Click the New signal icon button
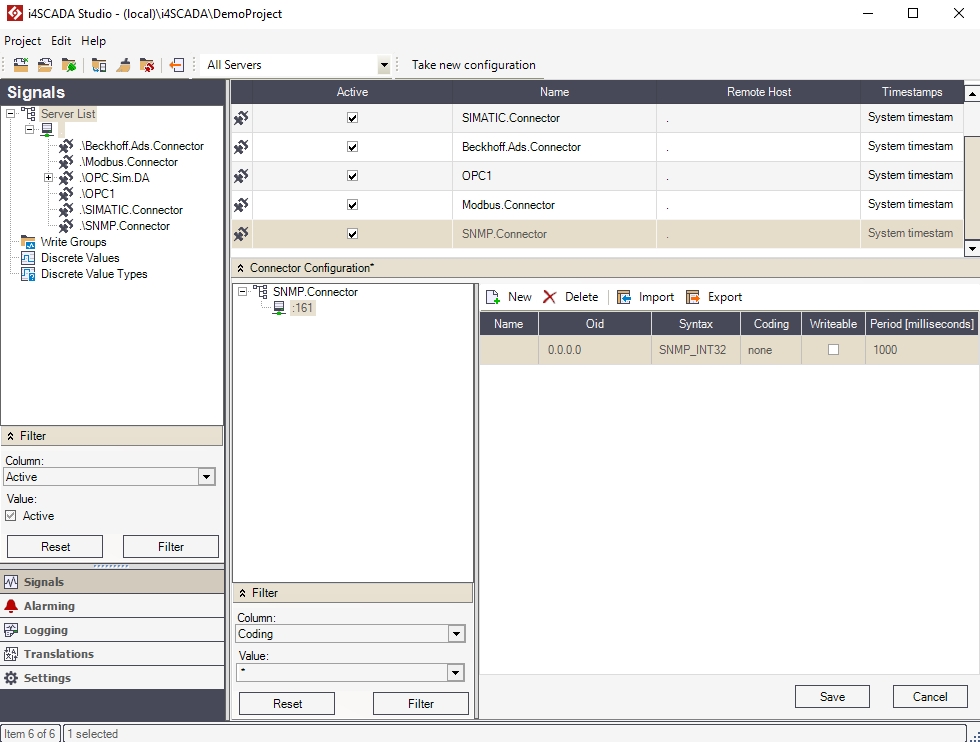Screen dimensions: 980x742 (493, 297)
